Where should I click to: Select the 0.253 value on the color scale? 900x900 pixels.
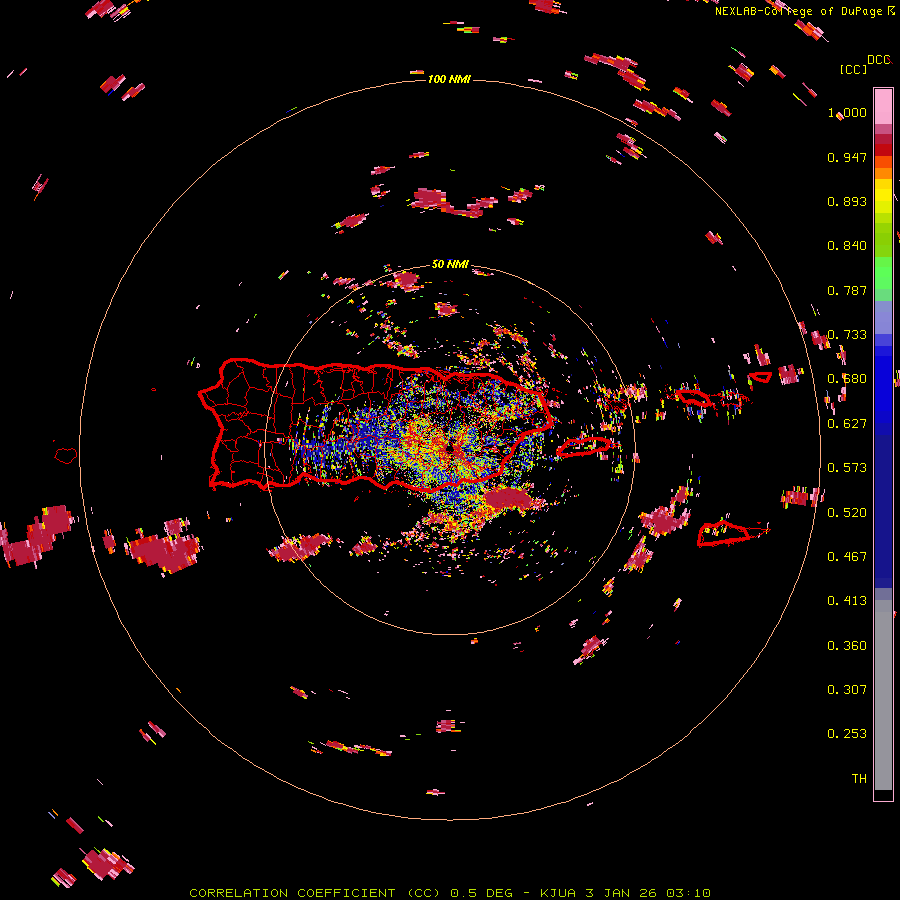click(x=847, y=734)
